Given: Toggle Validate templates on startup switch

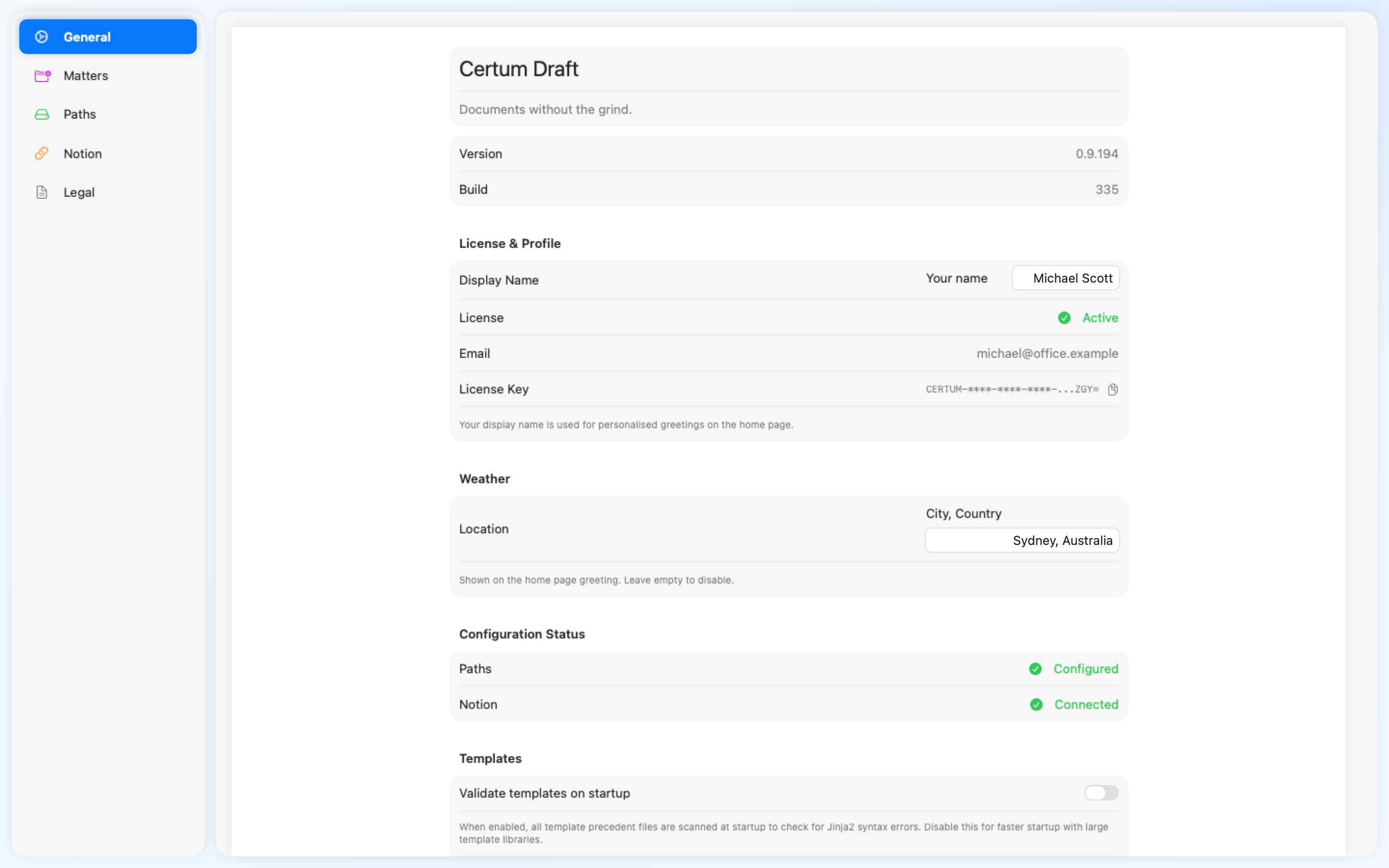Looking at the screenshot, I should click(x=1101, y=793).
